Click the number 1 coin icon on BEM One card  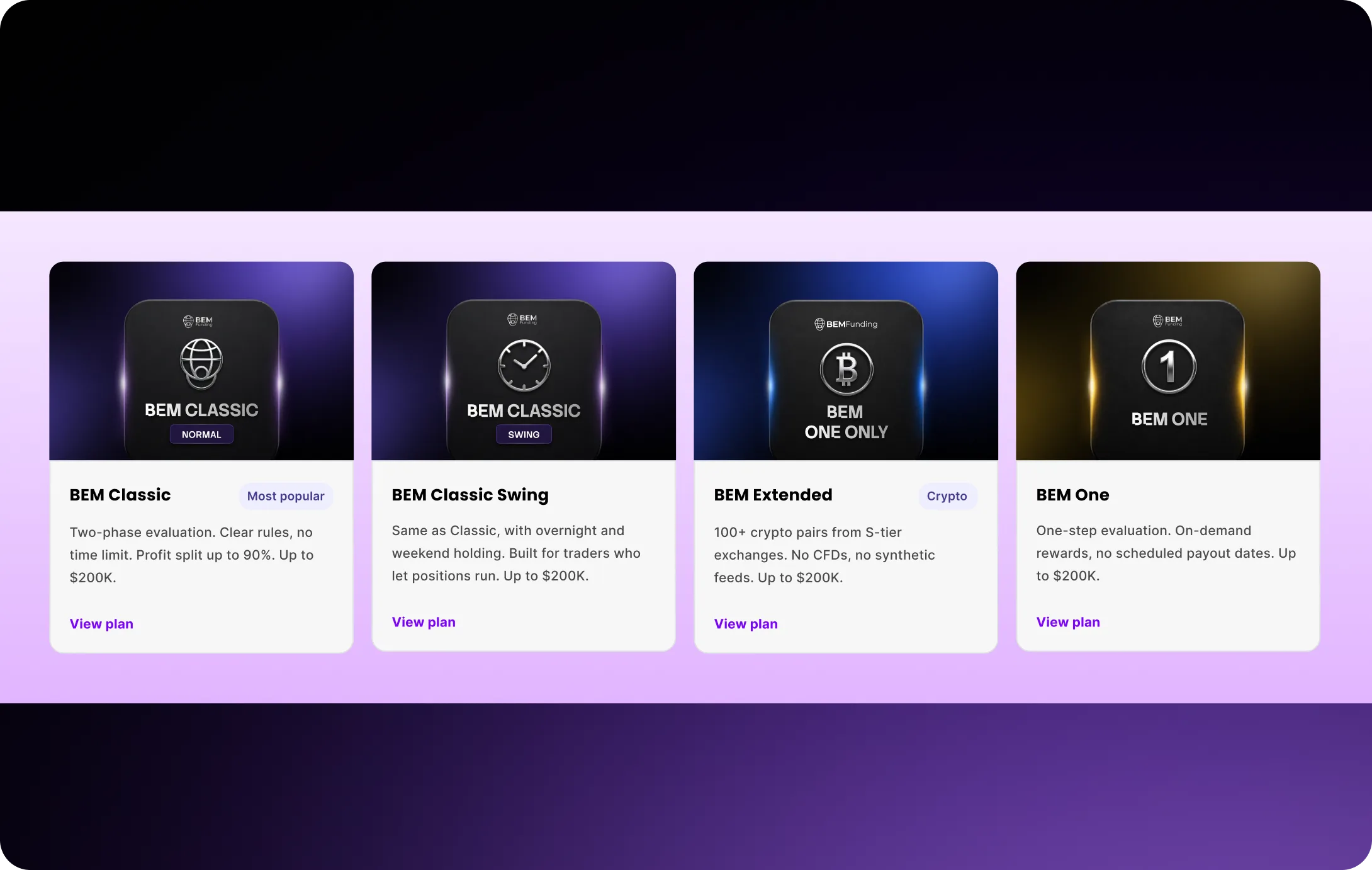tap(1169, 366)
